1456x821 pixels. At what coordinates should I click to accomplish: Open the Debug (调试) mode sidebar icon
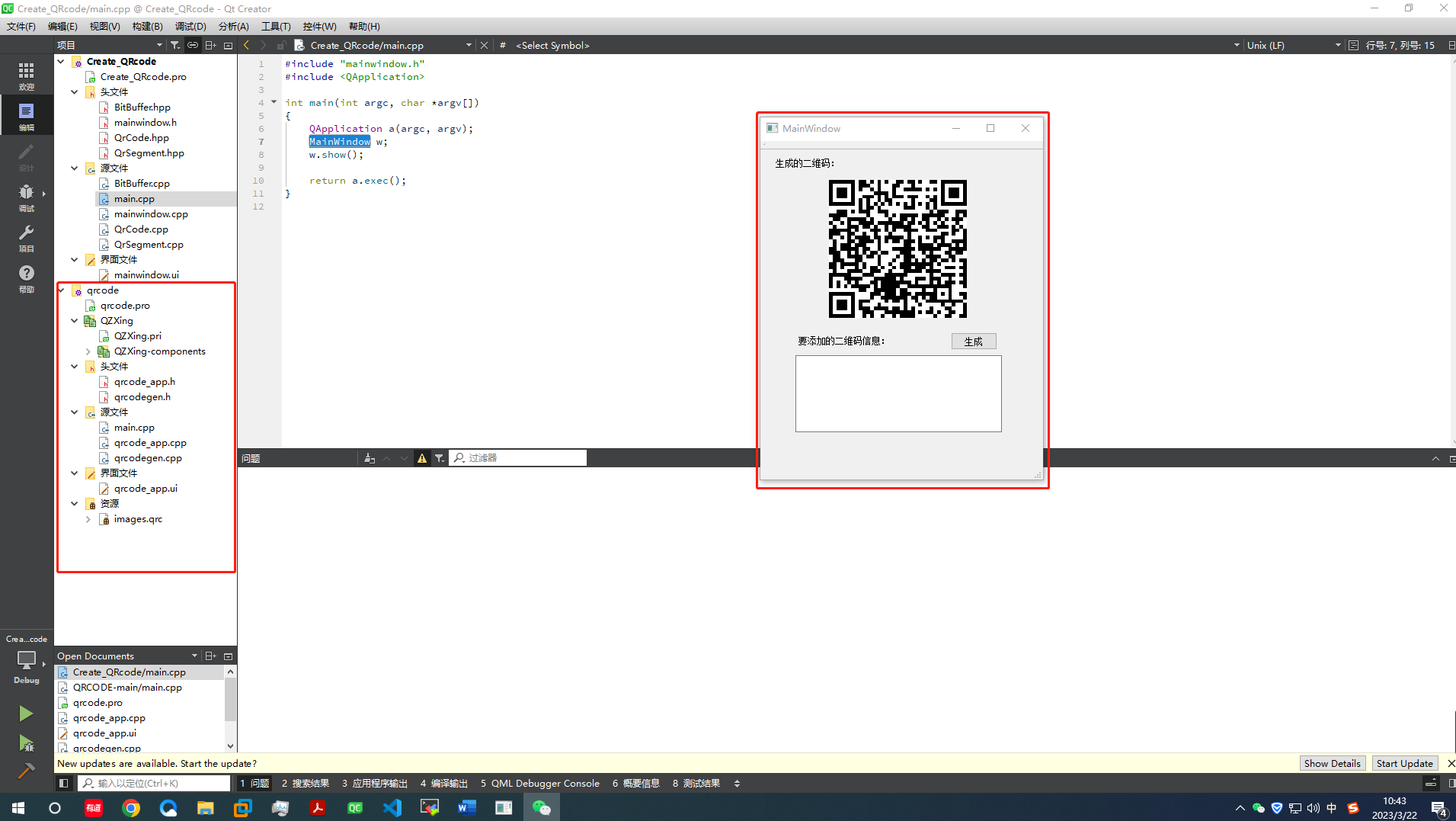26,197
